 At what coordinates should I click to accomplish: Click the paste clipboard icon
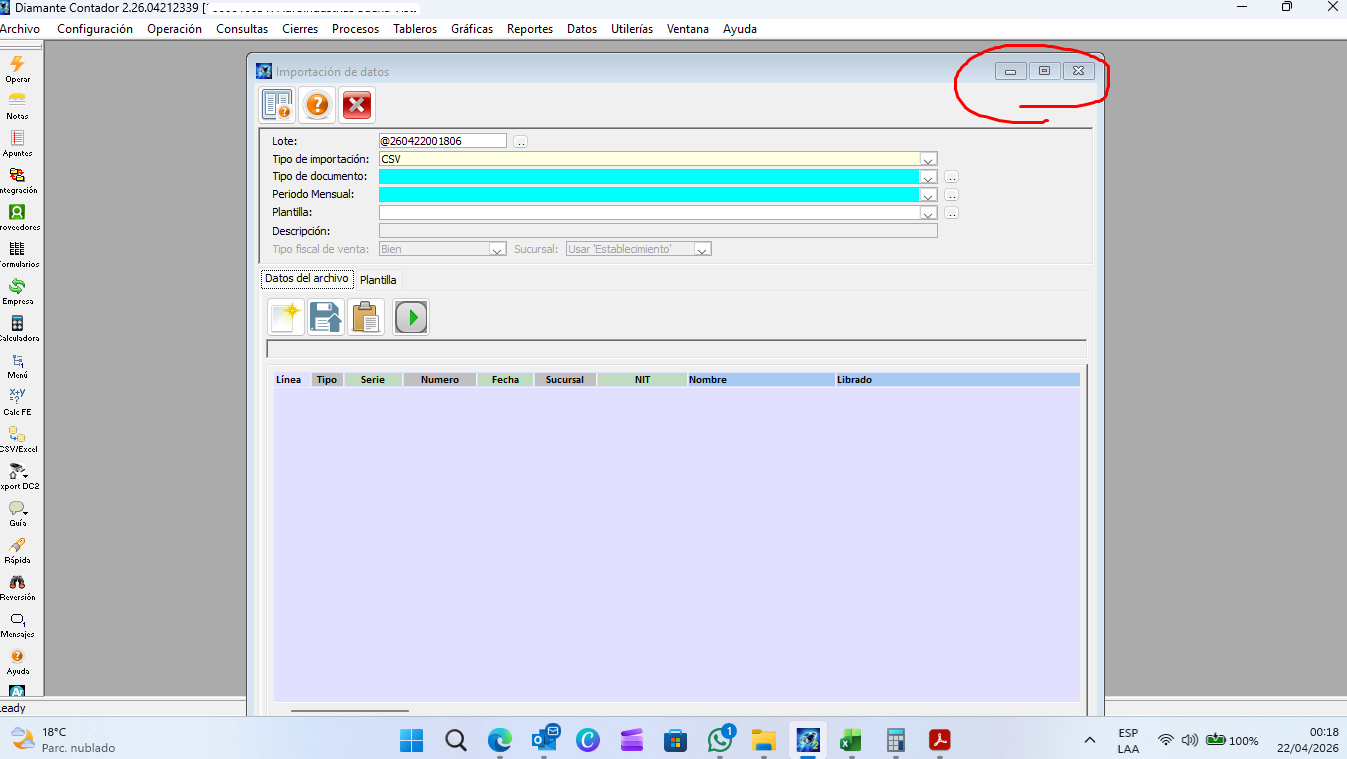(366, 317)
